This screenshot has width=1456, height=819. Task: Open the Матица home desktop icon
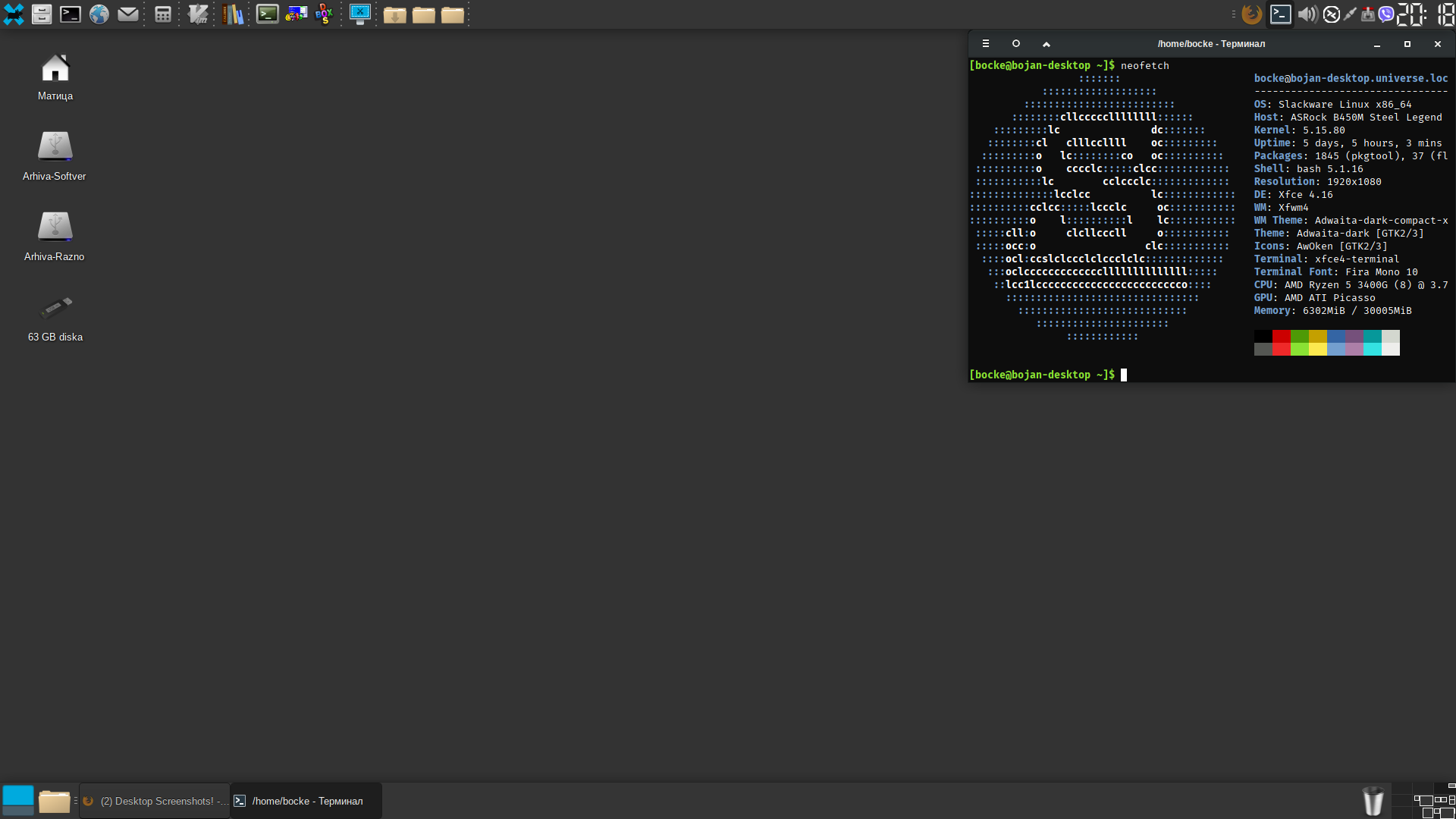point(55,77)
